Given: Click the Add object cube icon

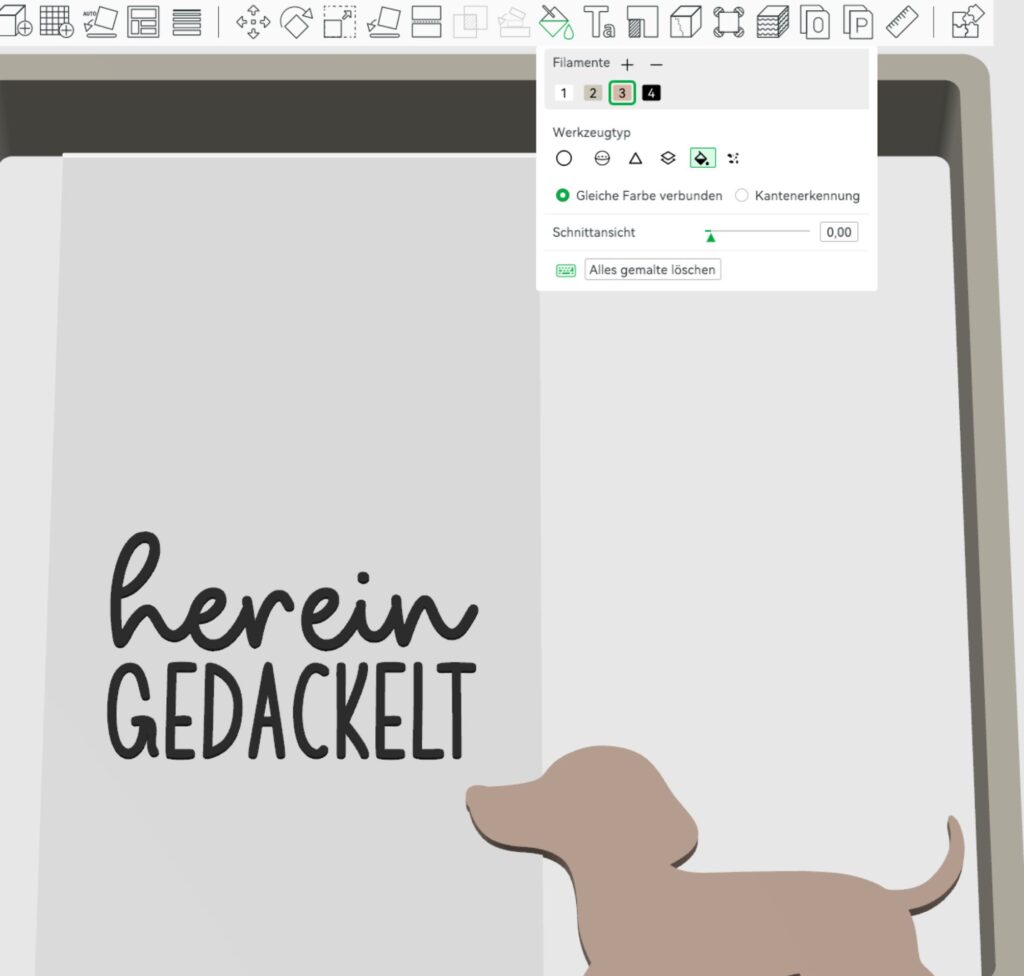Looking at the screenshot, I should (x=17, y=21).
